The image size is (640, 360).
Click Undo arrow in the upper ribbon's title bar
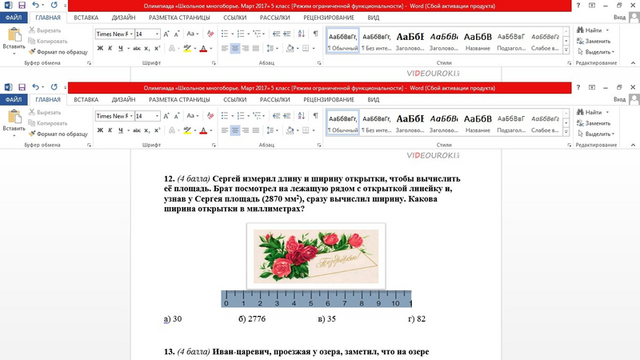click(x=36, y=5)
